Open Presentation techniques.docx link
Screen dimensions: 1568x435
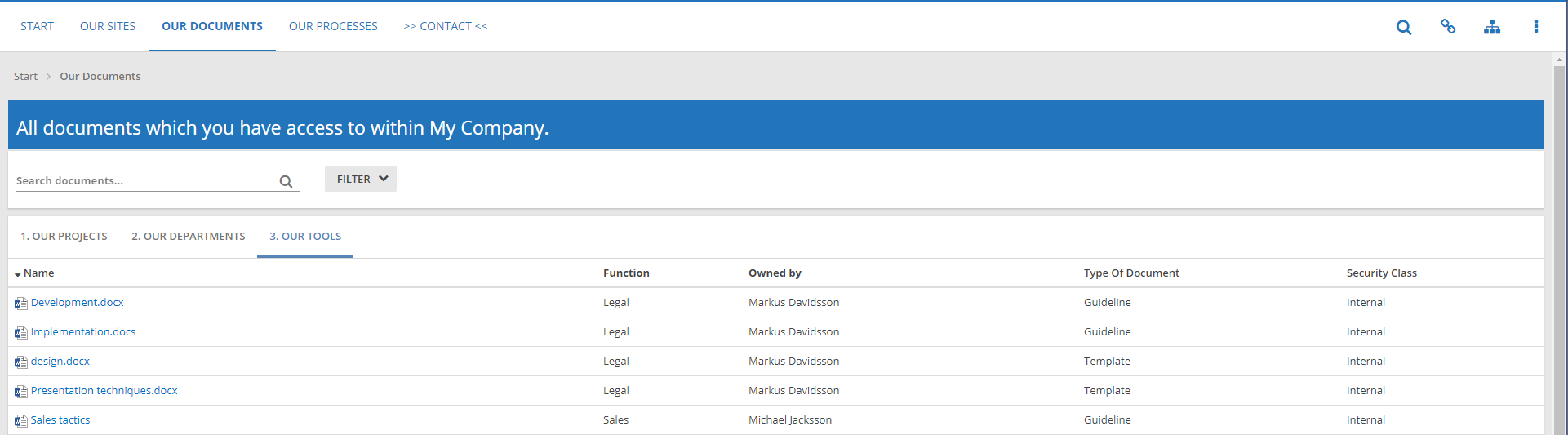point(104,390)
